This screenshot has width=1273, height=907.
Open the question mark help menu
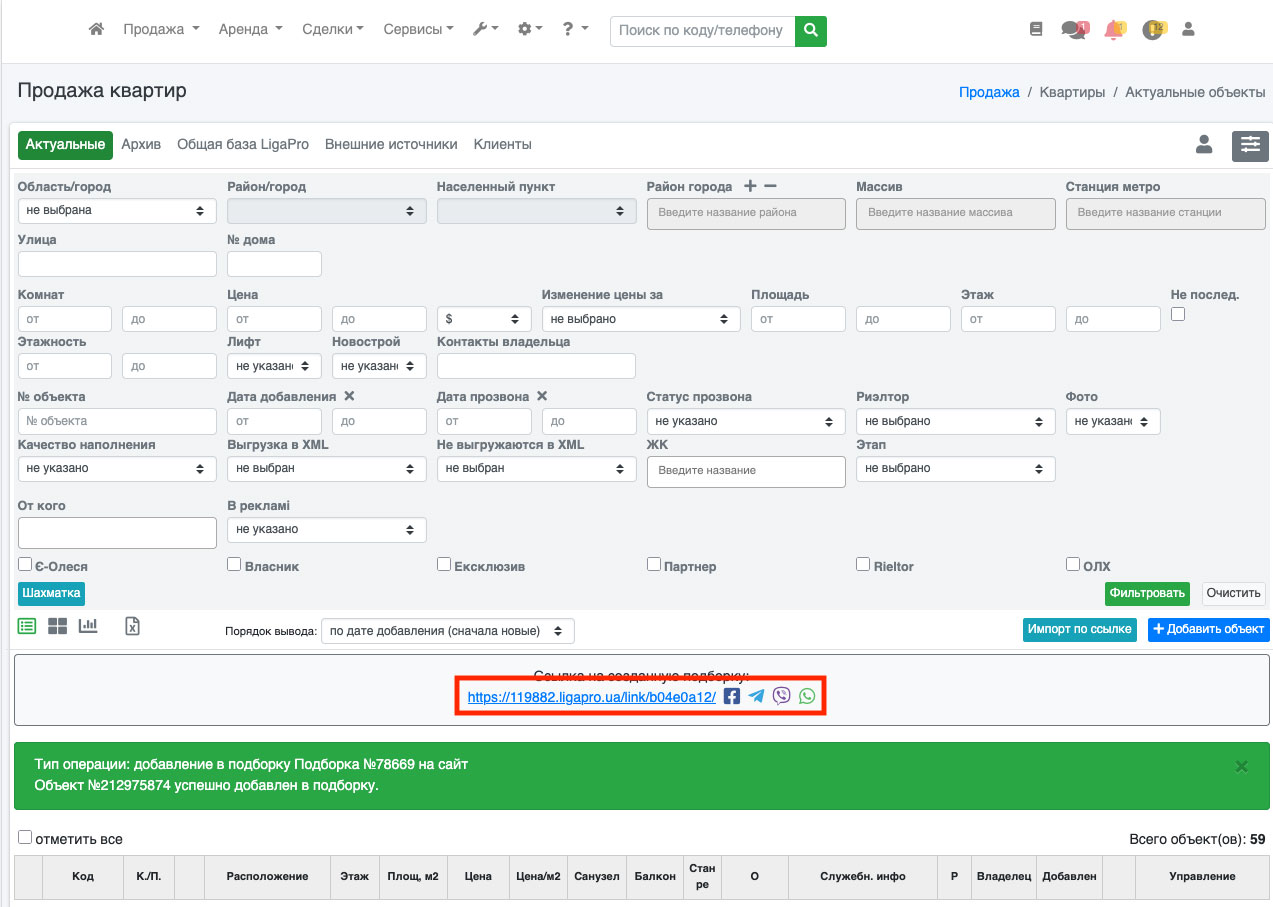pyautogui.click(x=575, y=30)
